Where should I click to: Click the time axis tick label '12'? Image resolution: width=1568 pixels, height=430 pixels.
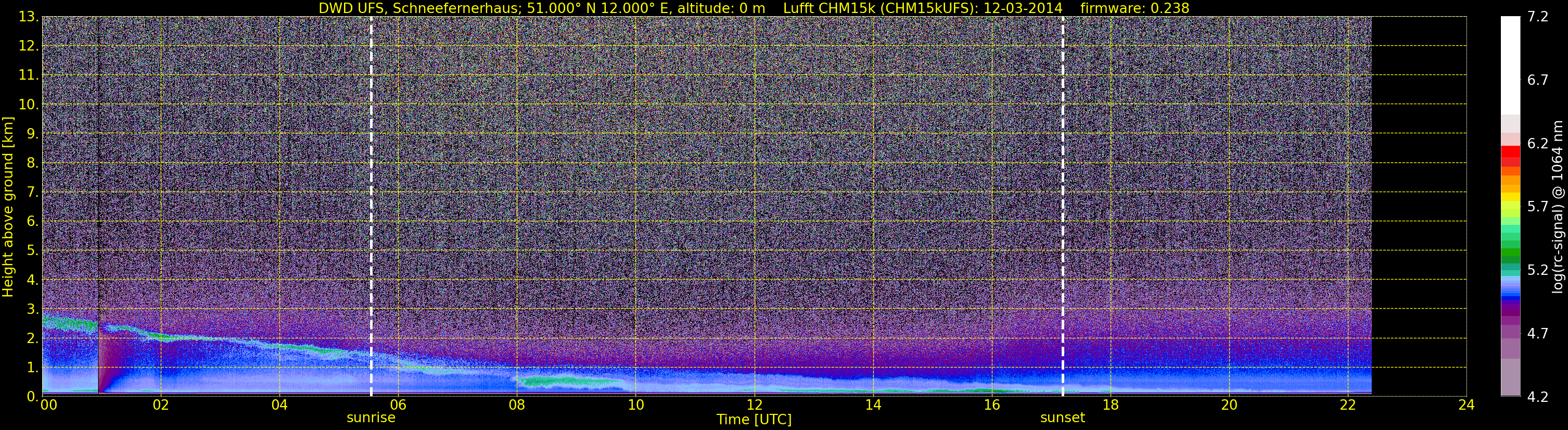(x=754, y=404)
